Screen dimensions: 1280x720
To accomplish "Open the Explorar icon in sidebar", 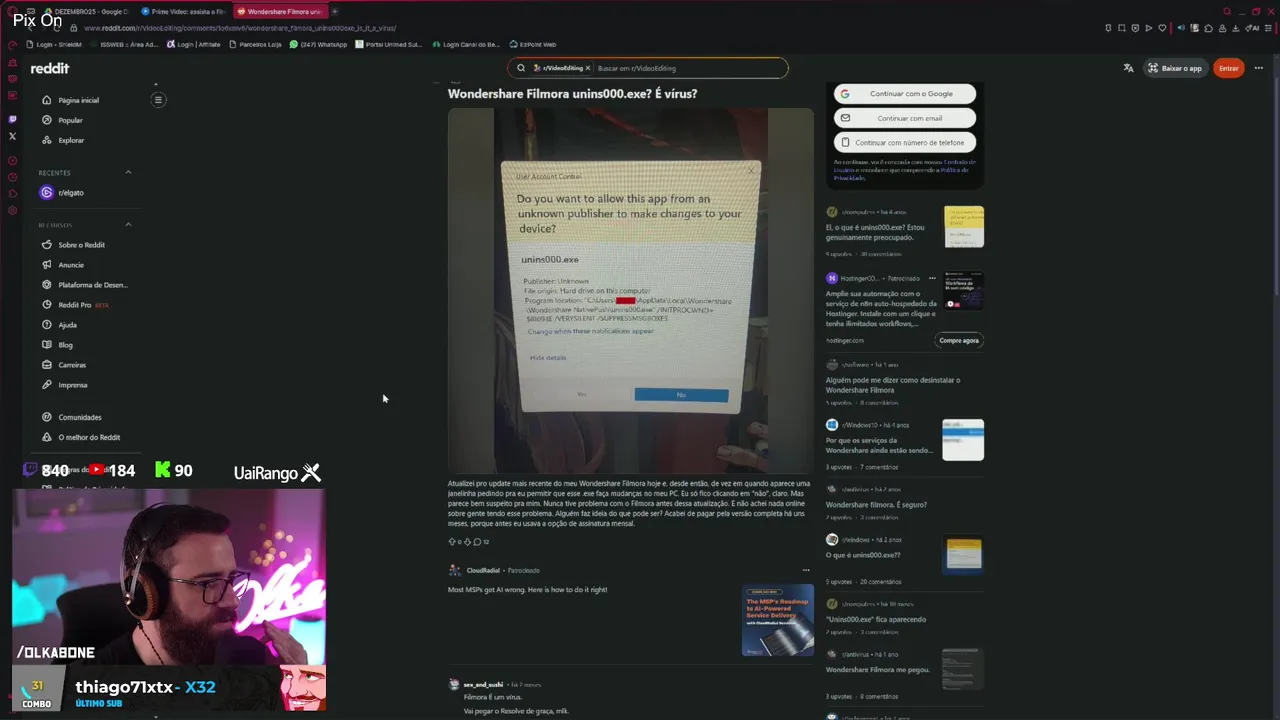I will pyautogui.click(x=47, y=140).
